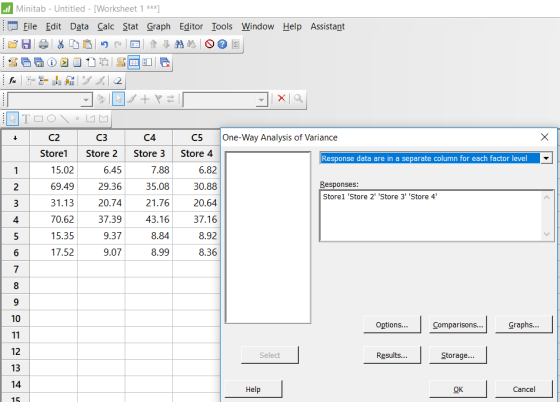The width and height of the screenshot is (560, 402).
Task: Undo last action with blue arrow icon
Action: click(104, 44)
